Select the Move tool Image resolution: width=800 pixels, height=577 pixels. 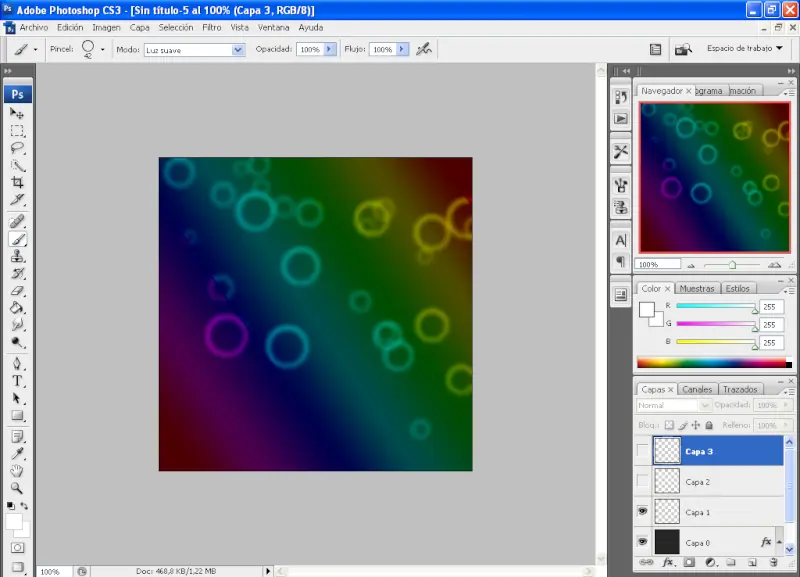click(x=17, y=113)
